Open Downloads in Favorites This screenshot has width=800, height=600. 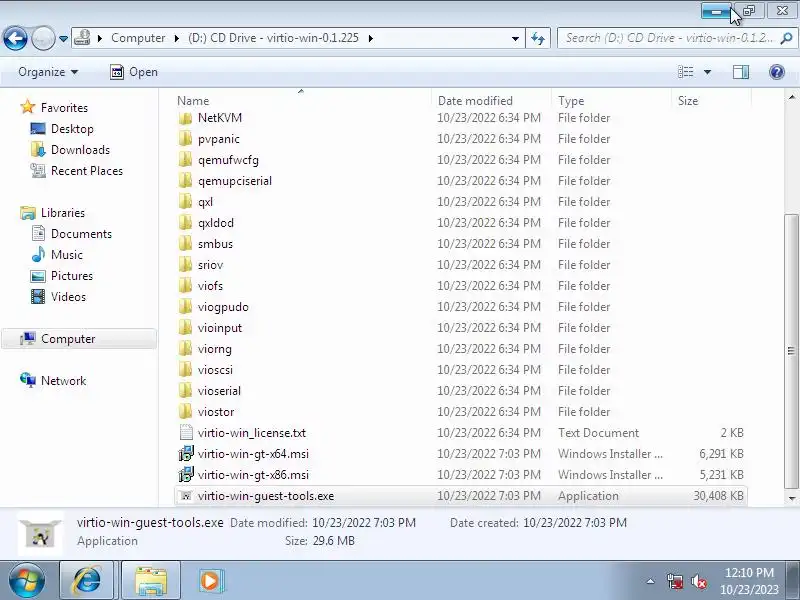point(80,149)
